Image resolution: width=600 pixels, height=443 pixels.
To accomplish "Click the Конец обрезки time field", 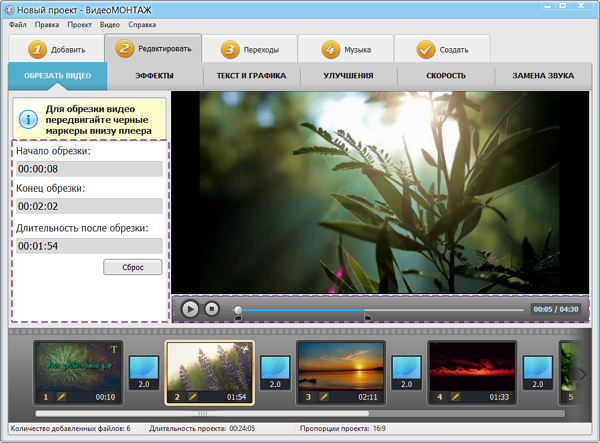I will 89,206.
